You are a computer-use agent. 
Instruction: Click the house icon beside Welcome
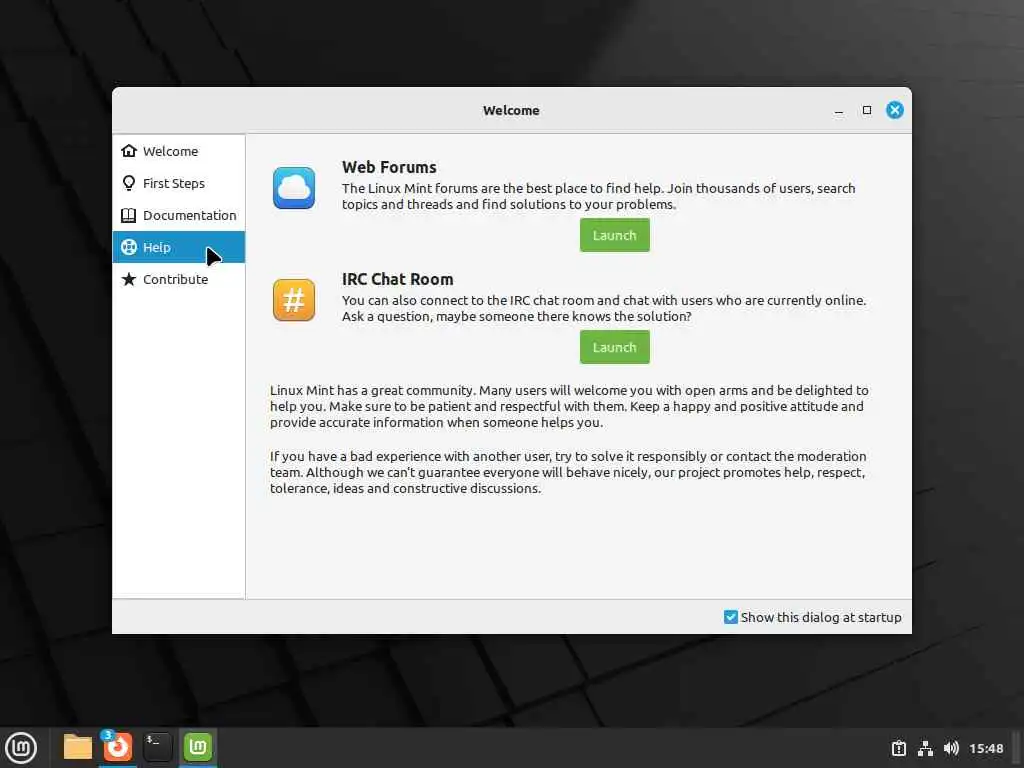129,151
